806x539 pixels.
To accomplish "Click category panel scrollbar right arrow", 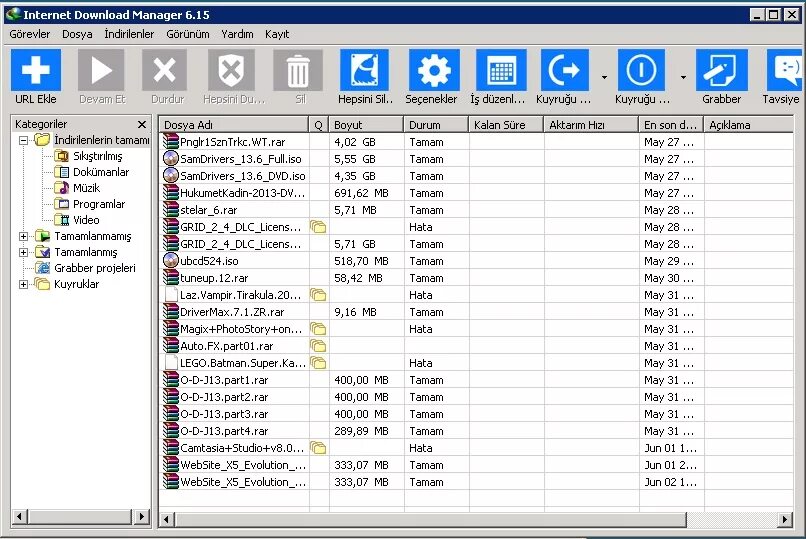I will tap(141, 516).
